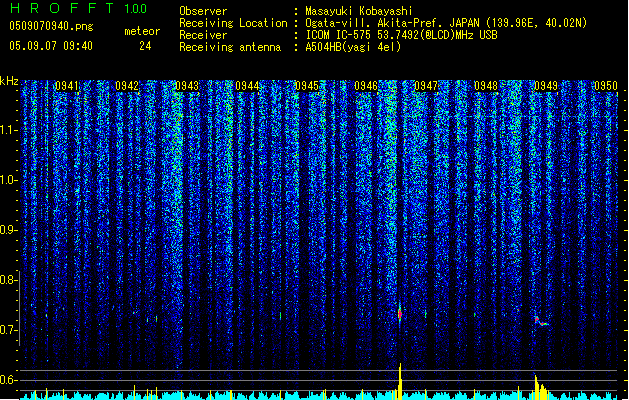Click the 1.0 kHz axis label
Screen dimensions: 629x400
point(8,180)
